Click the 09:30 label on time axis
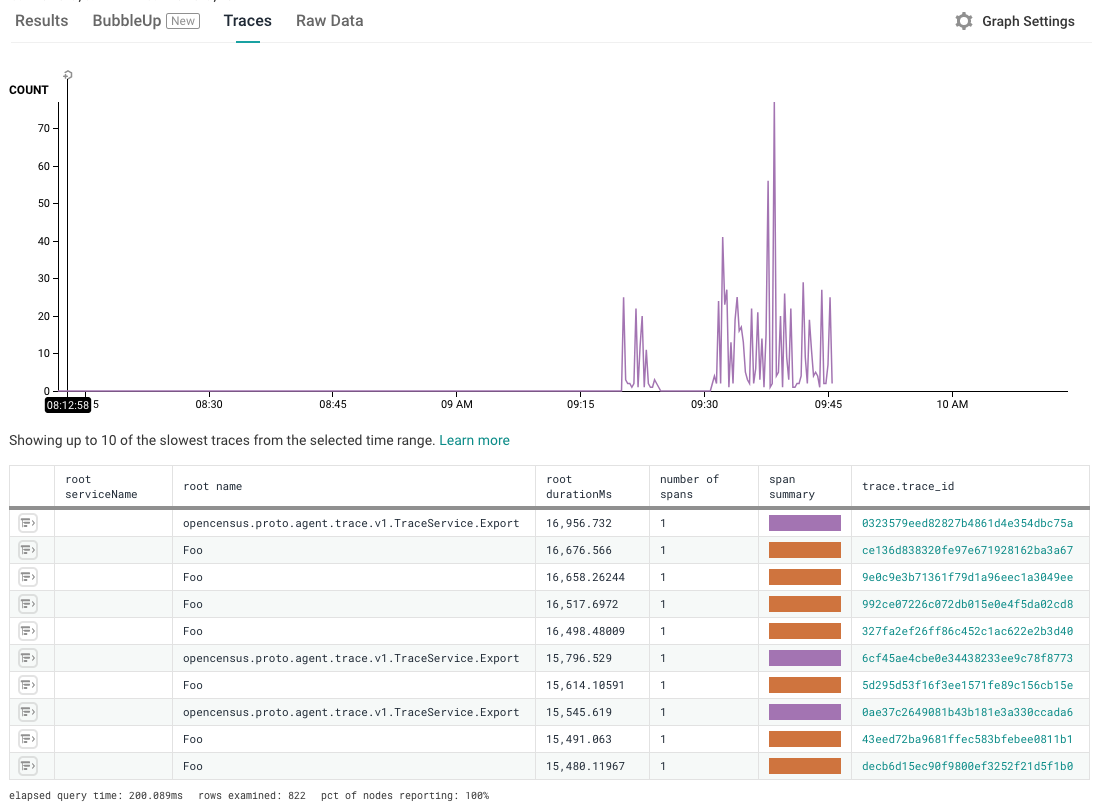The width and height of the screenshot is (1110, 808). (704, 404)
